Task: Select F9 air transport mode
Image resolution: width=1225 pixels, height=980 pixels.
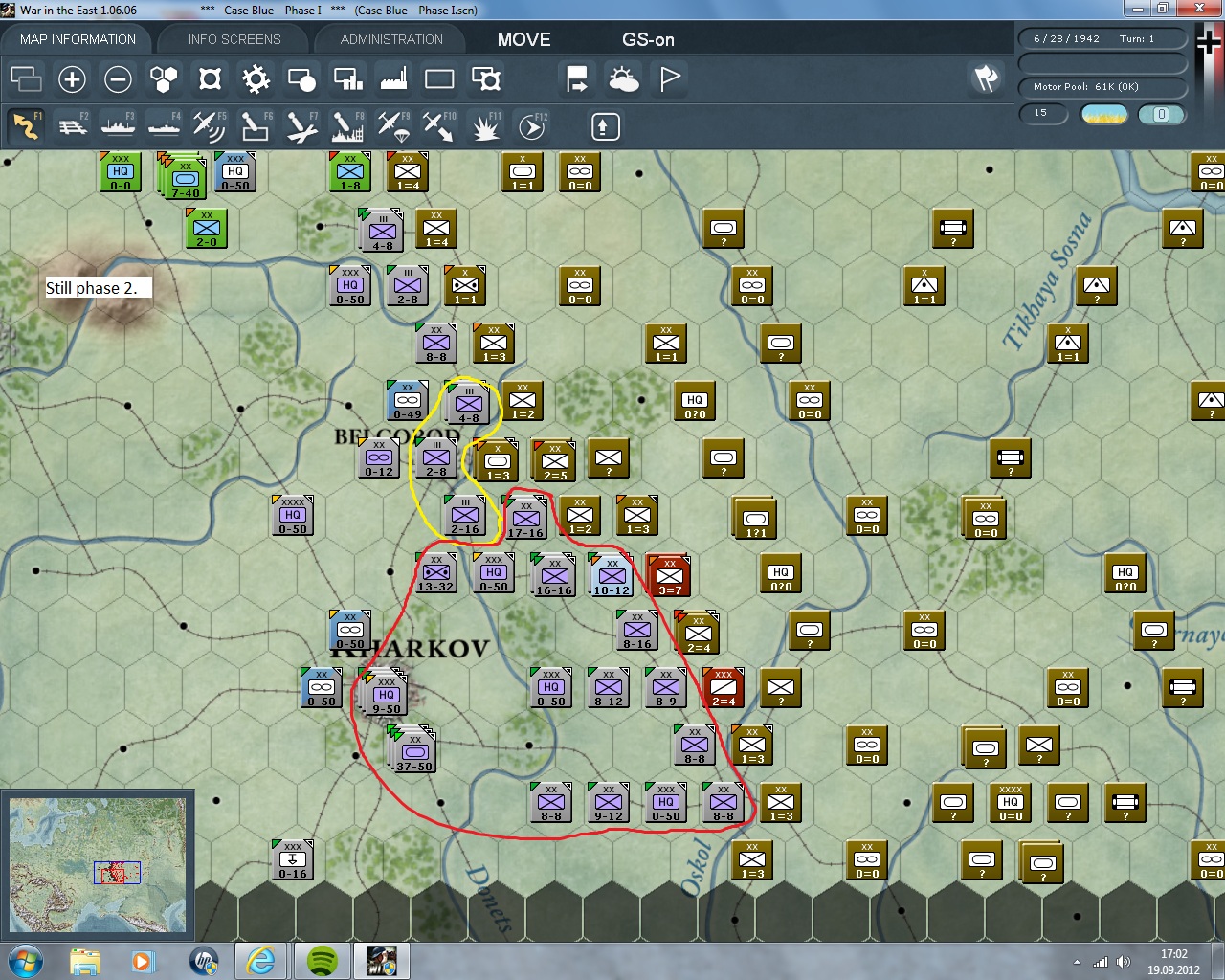Action: coord(393,126)
